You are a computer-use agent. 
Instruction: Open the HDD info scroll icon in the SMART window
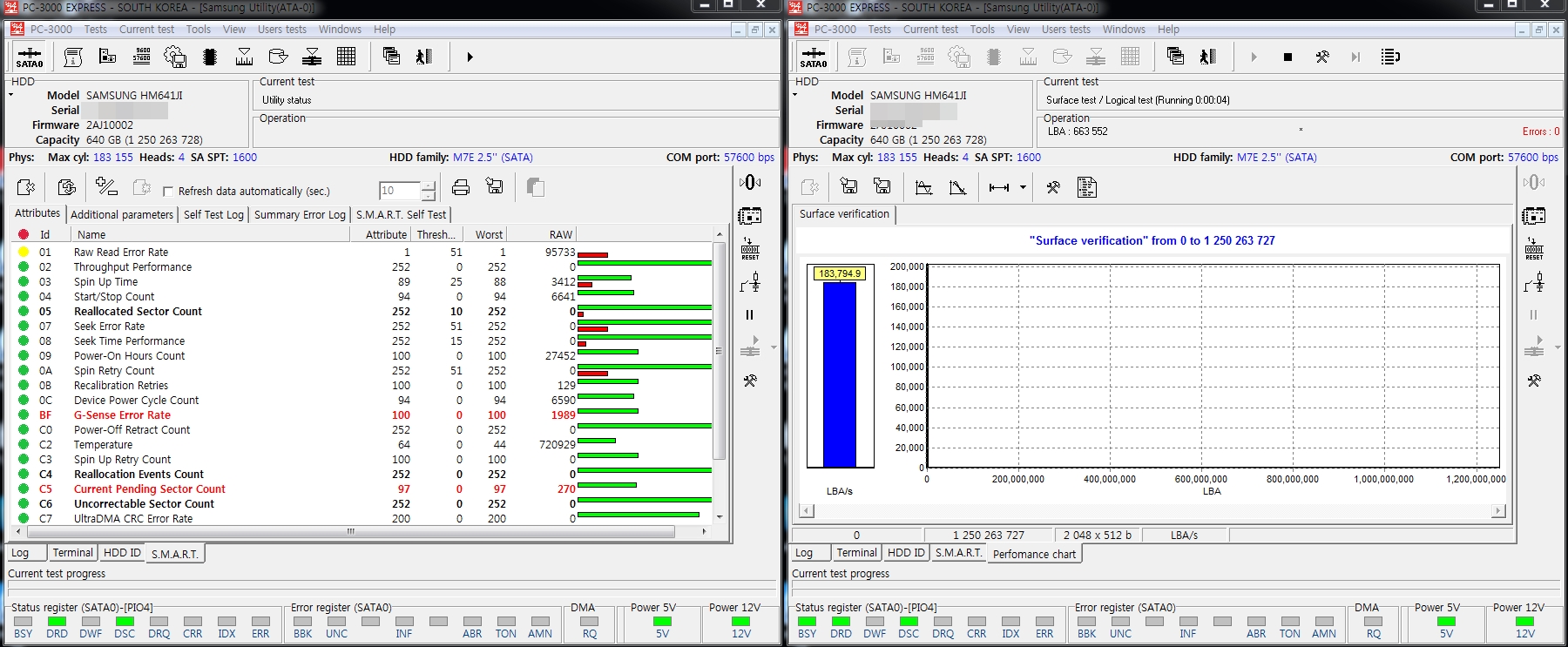(x=73, y=57)
